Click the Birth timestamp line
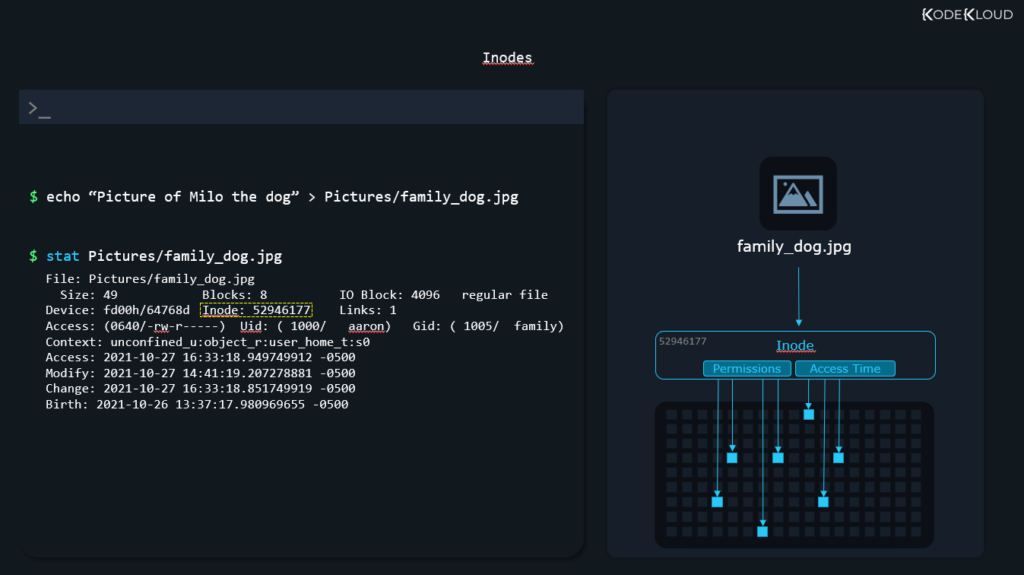The image size is (1024, 575). [197, 404]
